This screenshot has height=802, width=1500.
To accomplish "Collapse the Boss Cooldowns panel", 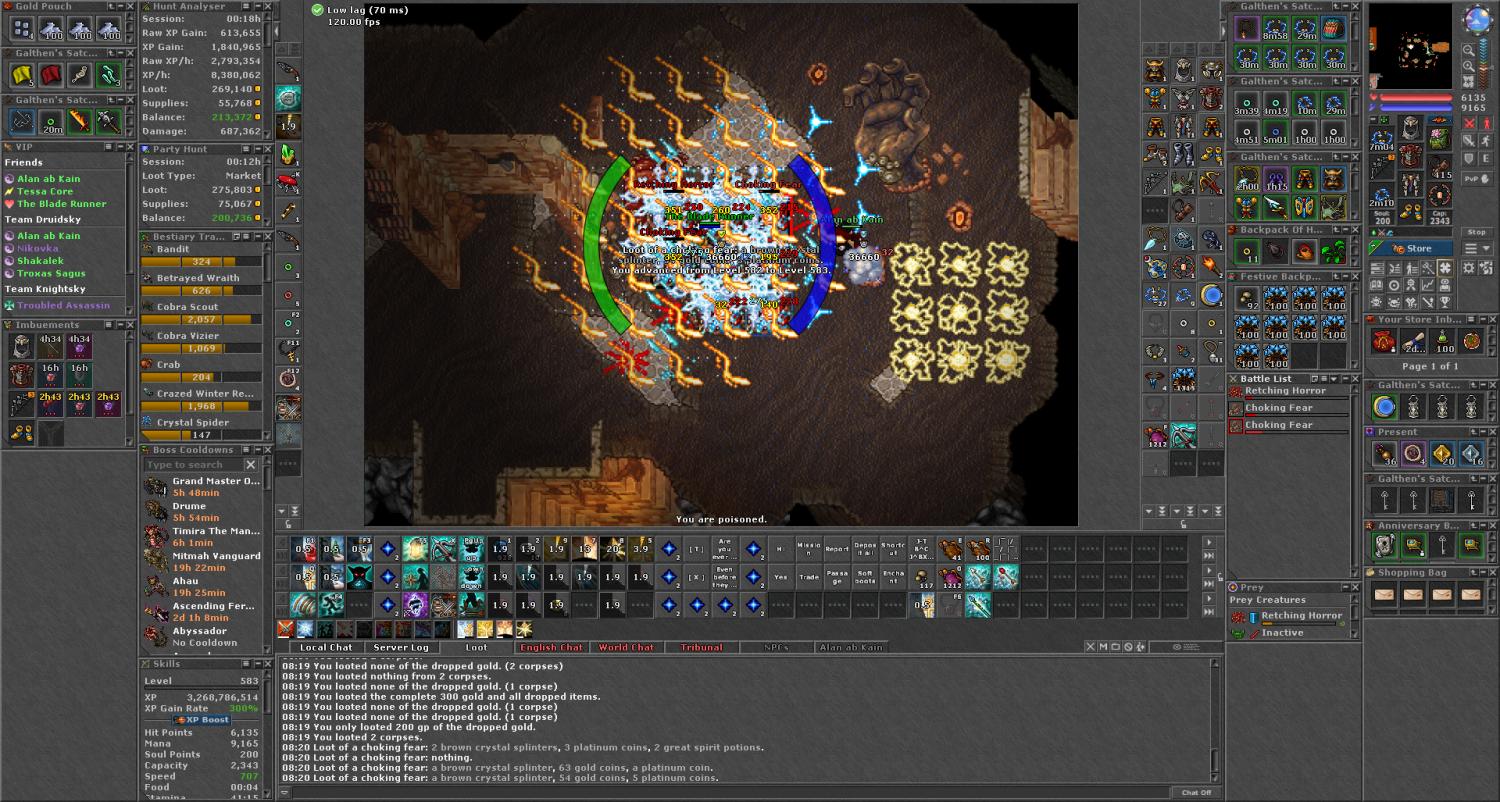I will point(258,450).
